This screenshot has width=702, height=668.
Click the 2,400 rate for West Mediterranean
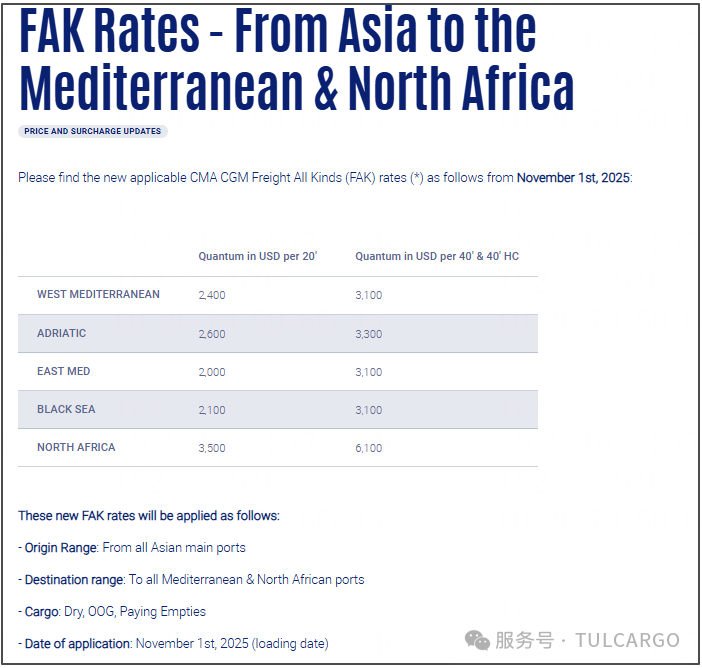pyautogui.click(x=212, y=295)
